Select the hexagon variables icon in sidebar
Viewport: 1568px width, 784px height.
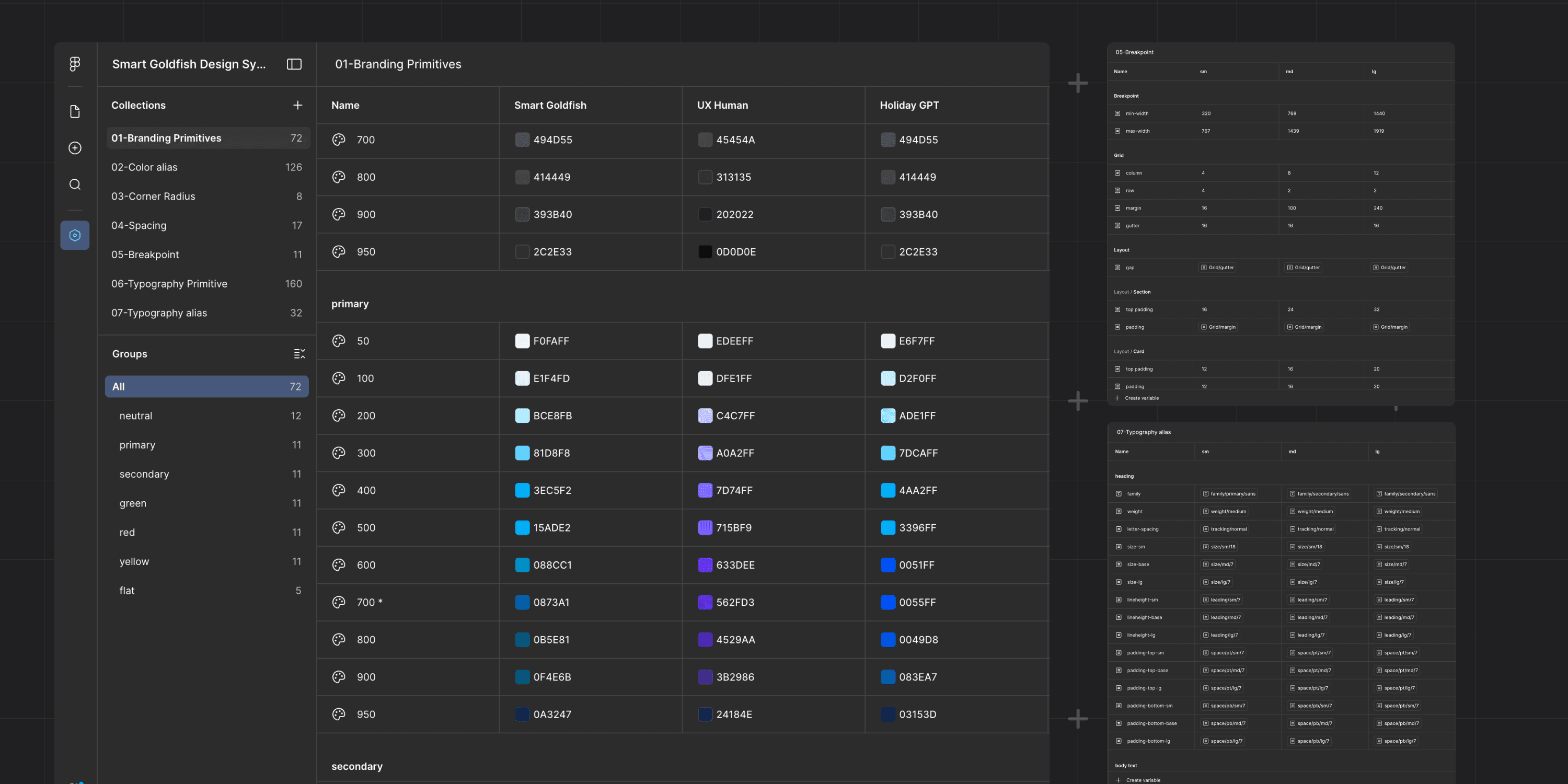pyautogui.click(x=75, y=235)
